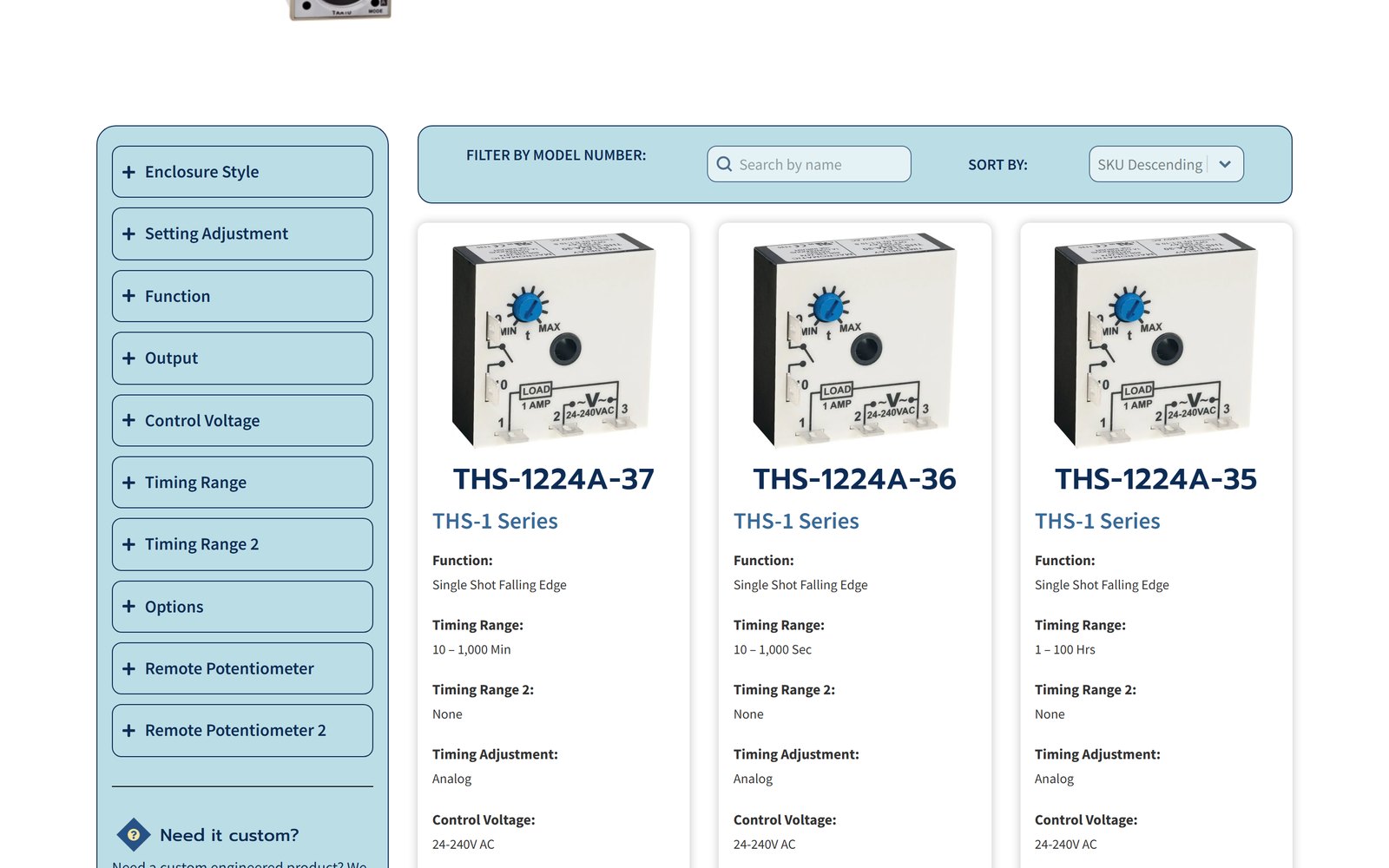Expand the Function filter section

point(242,296)
